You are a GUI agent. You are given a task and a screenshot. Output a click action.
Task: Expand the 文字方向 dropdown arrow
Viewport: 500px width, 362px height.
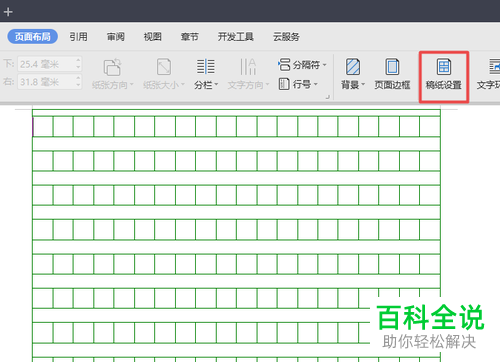pyautogui.click(x=267, y=85)
